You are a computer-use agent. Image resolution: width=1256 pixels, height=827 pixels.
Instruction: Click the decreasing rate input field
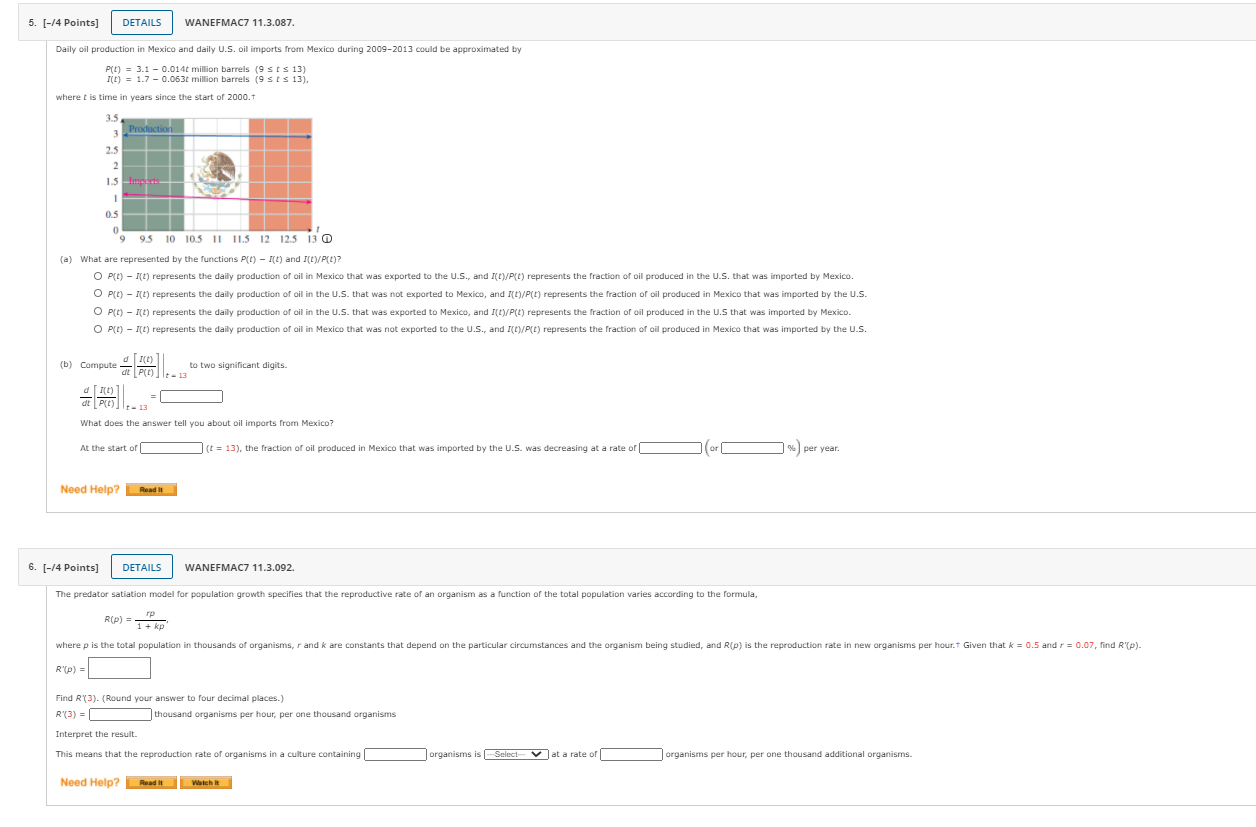(671, 448)
